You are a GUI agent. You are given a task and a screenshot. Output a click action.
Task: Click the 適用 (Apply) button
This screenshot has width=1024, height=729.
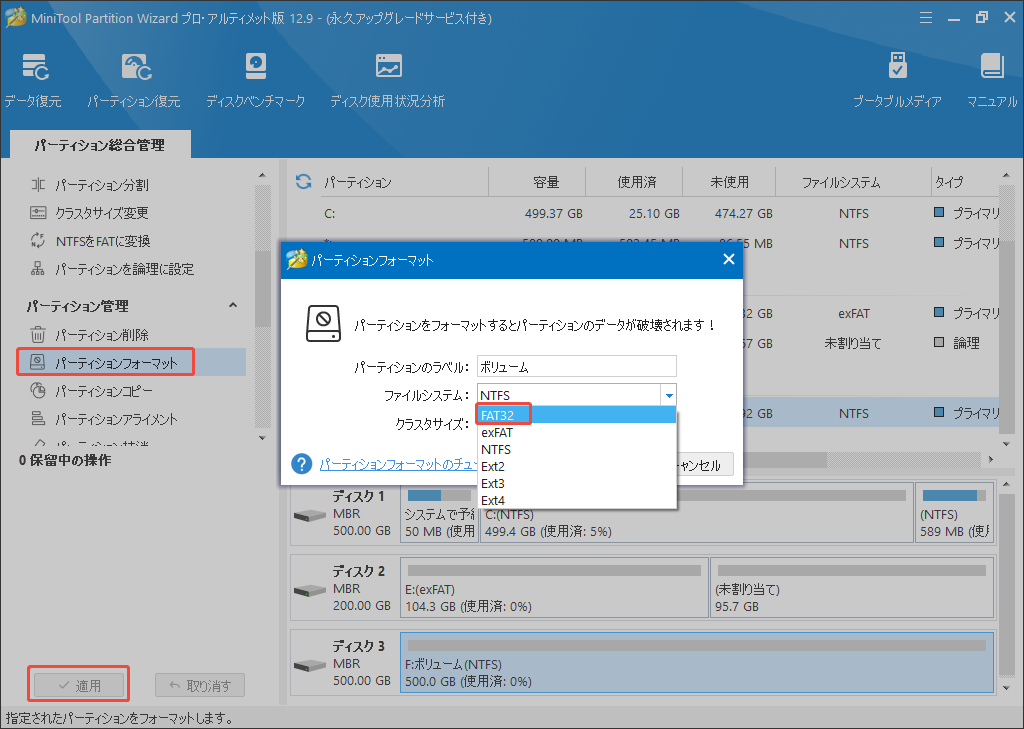point(79,685)
